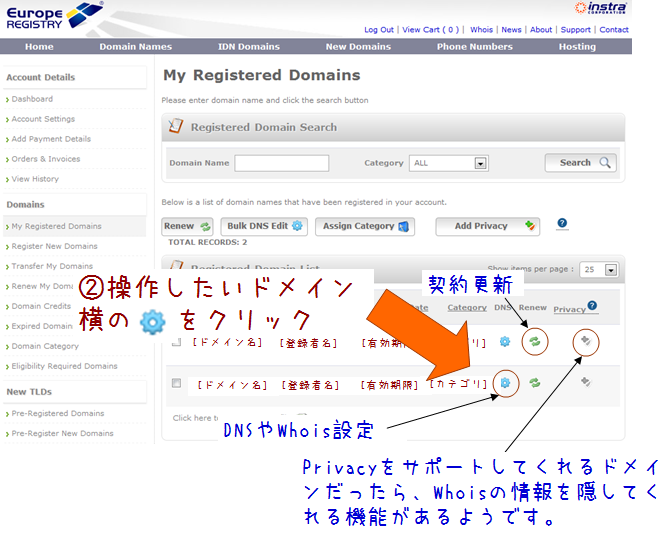Click the Instra Corporation logo
Viewport: 666px width, 533px height.
click(x=601, y=8)
